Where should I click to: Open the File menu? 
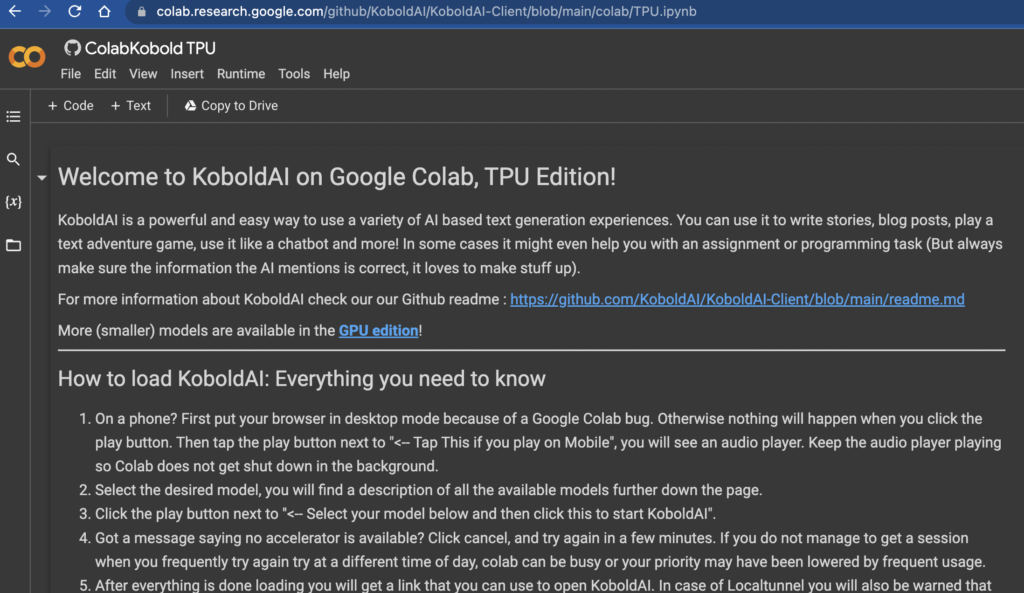click(x=70, y=73)
